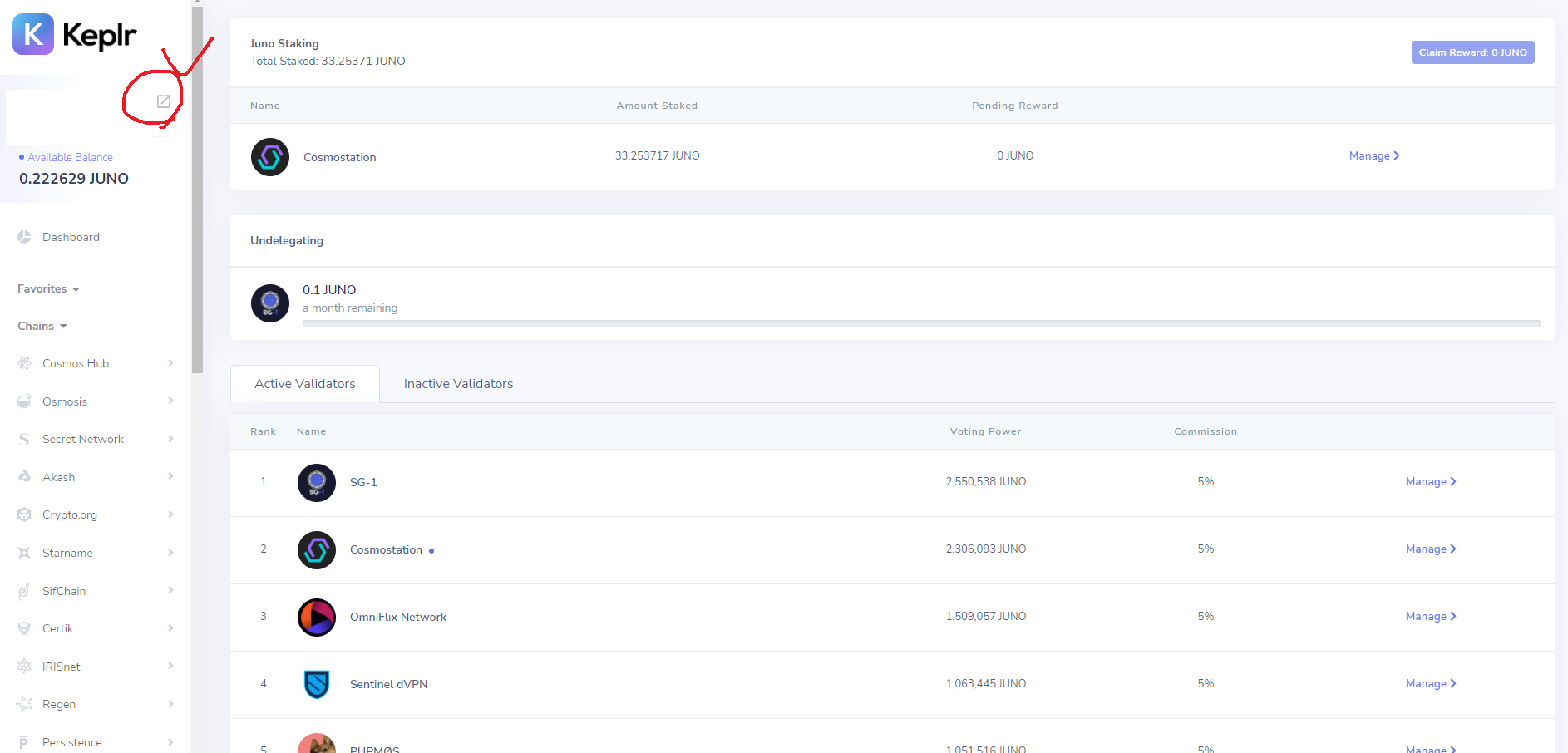This screenshot has height=753, width=1568.
Task: Click the Regen chain icon
Action: tap(24, 704)
